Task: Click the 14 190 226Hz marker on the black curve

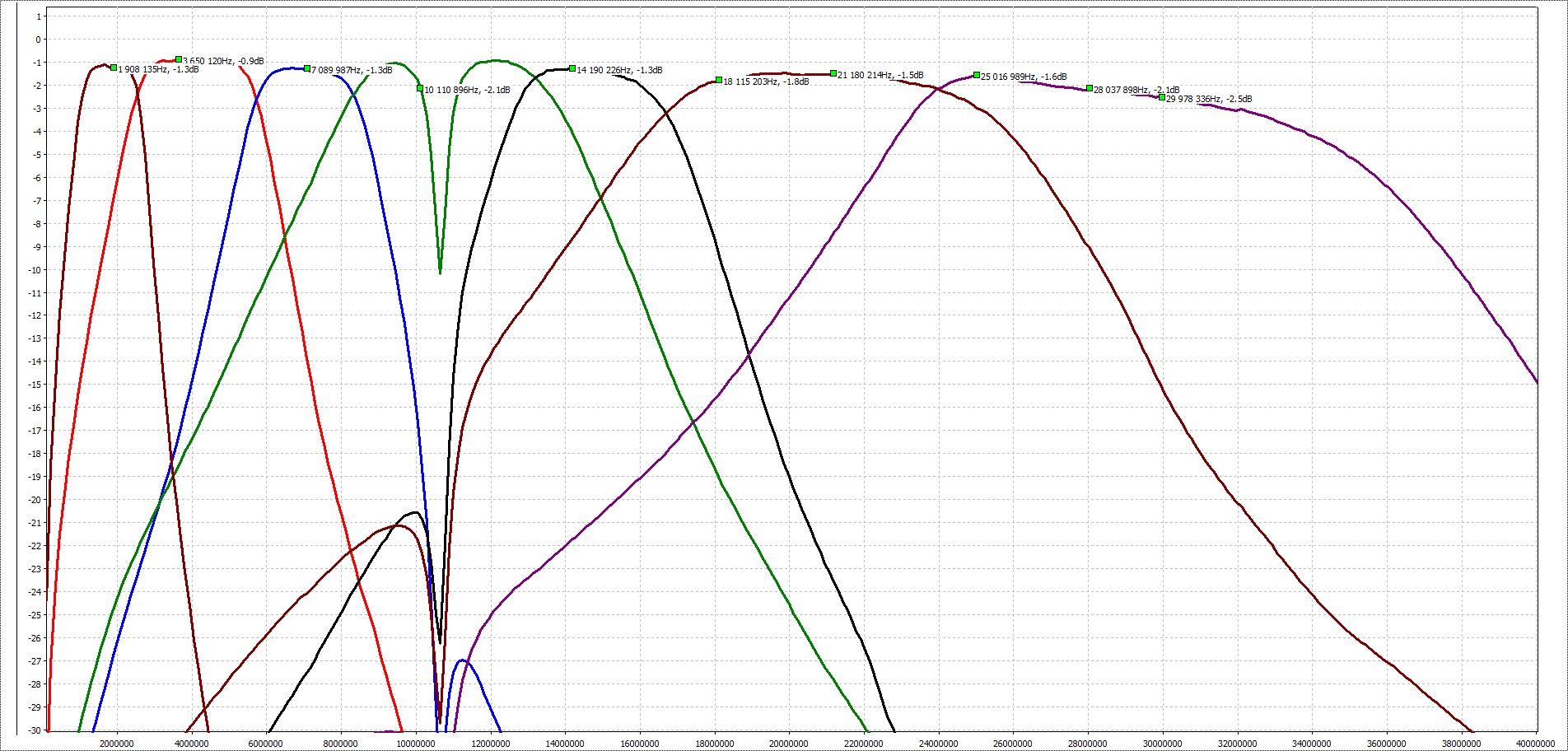Action: [x=572, y=68]
